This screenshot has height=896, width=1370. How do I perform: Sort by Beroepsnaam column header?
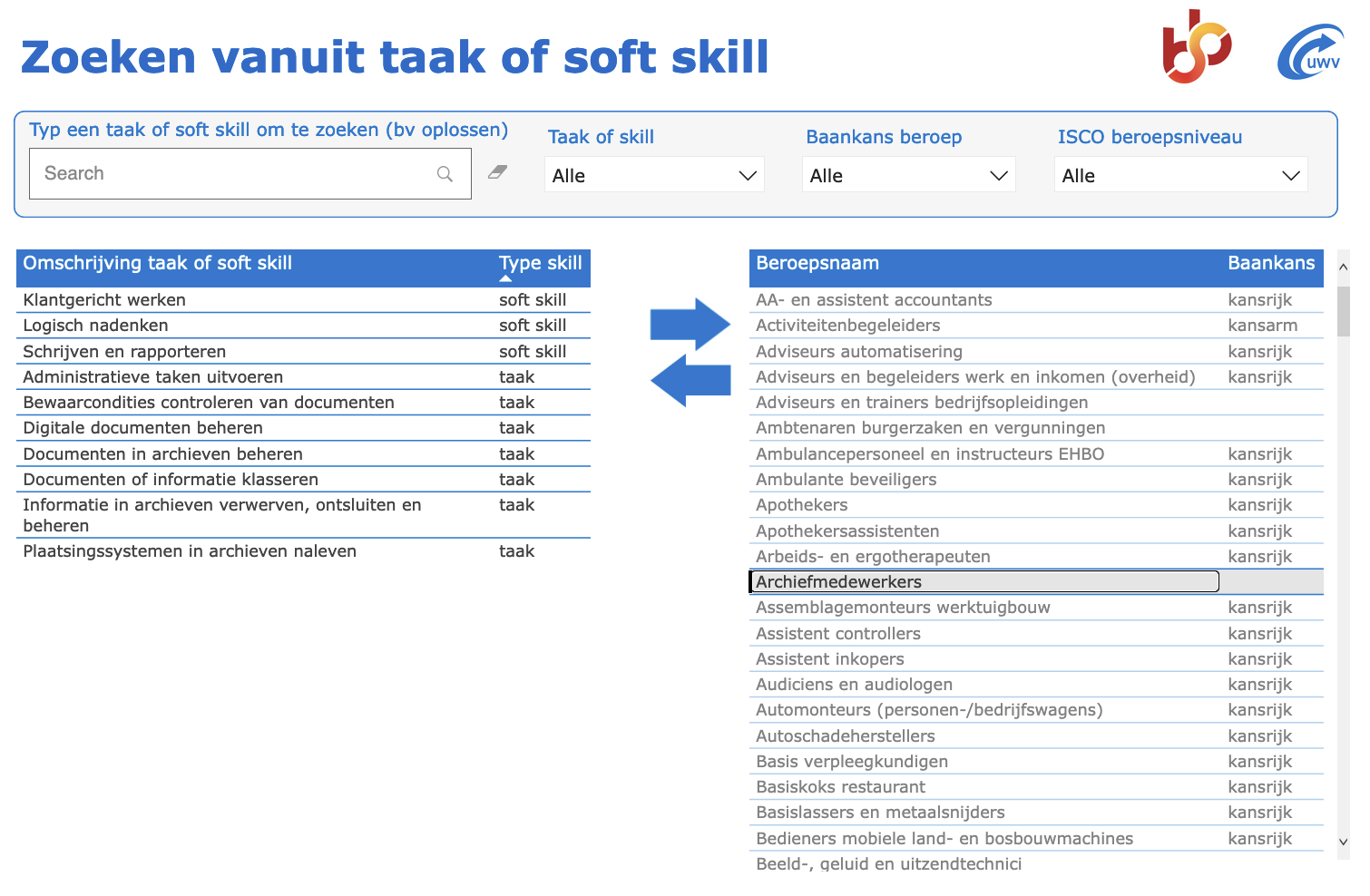[x=817, y=263]
